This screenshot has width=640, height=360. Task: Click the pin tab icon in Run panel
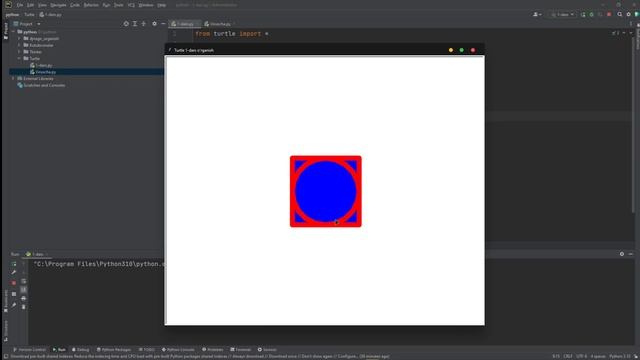(x=14, y=305)
